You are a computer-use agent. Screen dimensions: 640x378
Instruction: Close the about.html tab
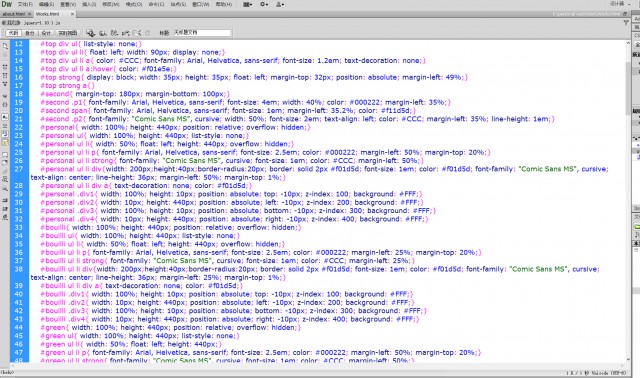[x=29, y=14]
